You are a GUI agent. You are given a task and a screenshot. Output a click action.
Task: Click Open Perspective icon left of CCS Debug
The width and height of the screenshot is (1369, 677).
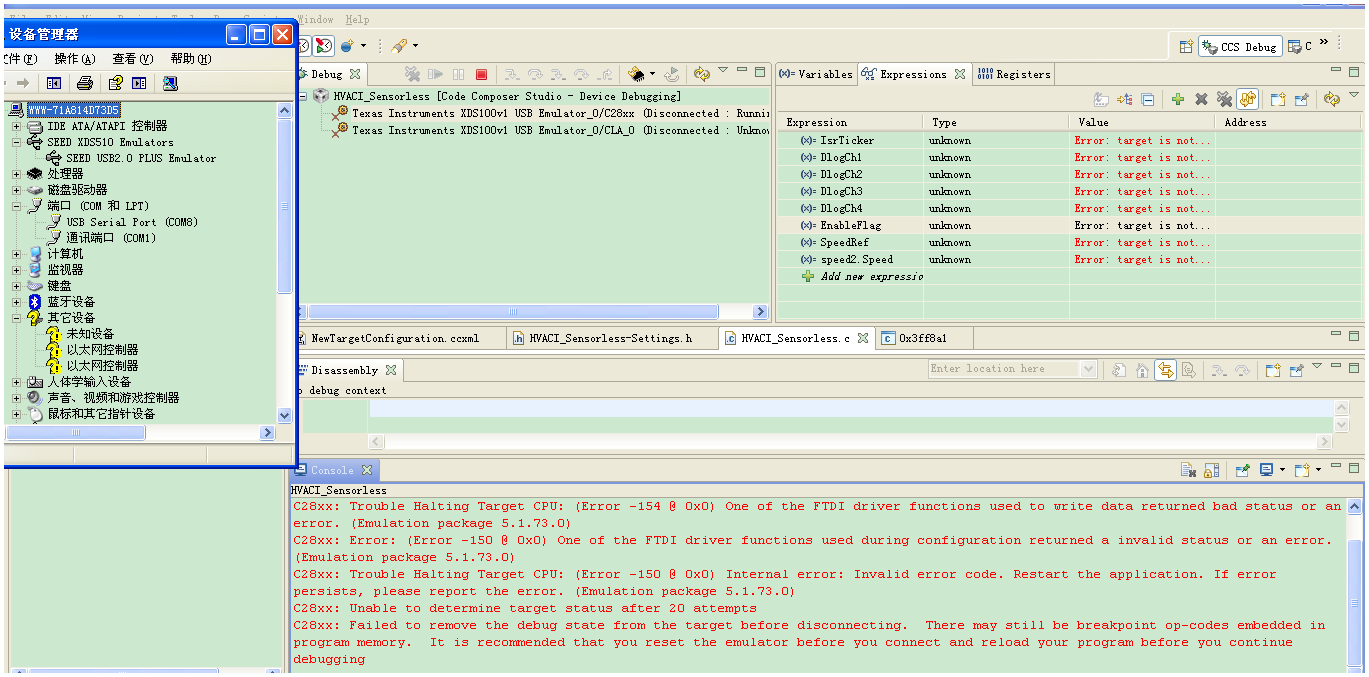(x=1186, y=46)
